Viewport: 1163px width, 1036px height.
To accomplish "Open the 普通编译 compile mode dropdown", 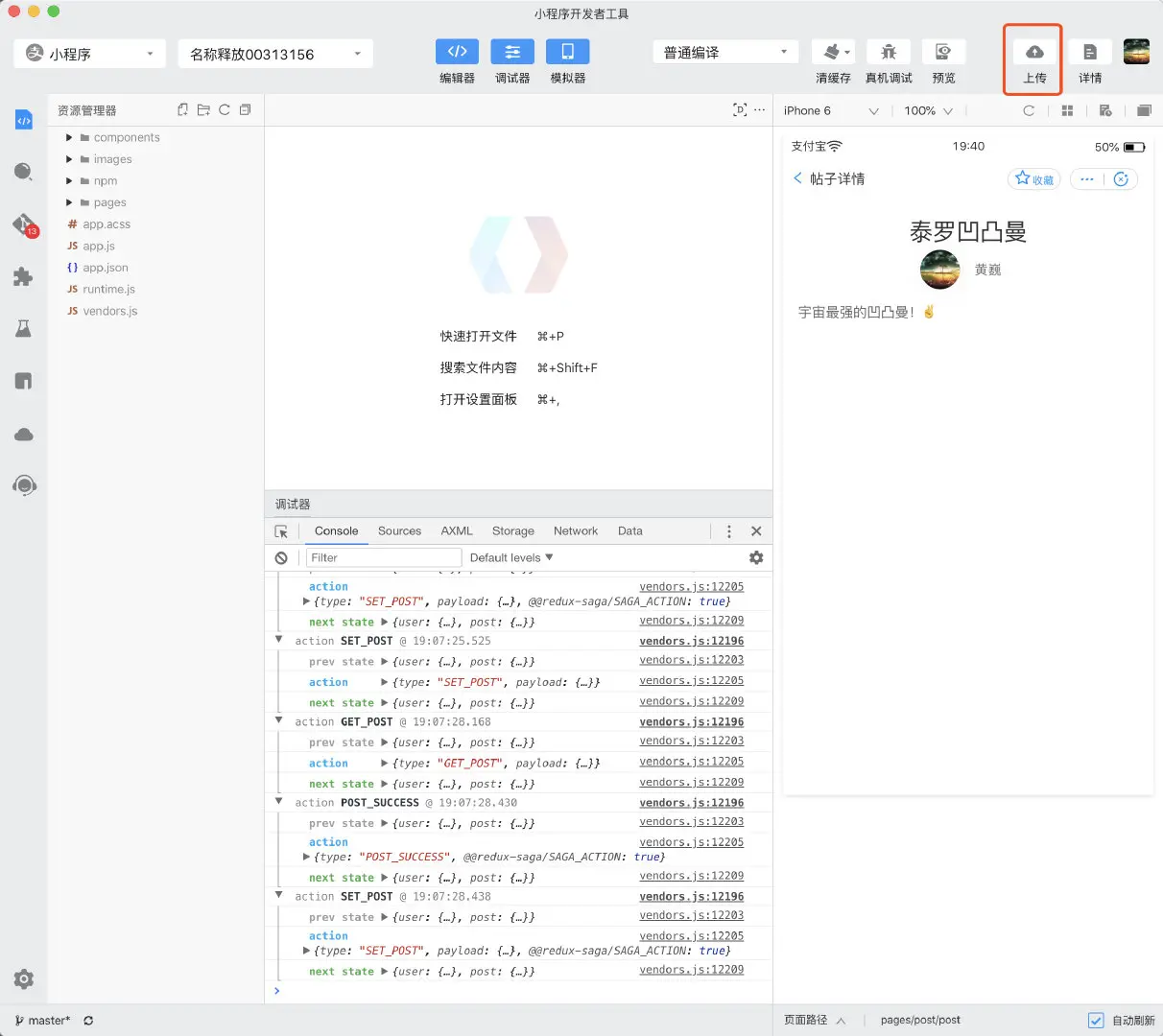I will click(725, 52).
